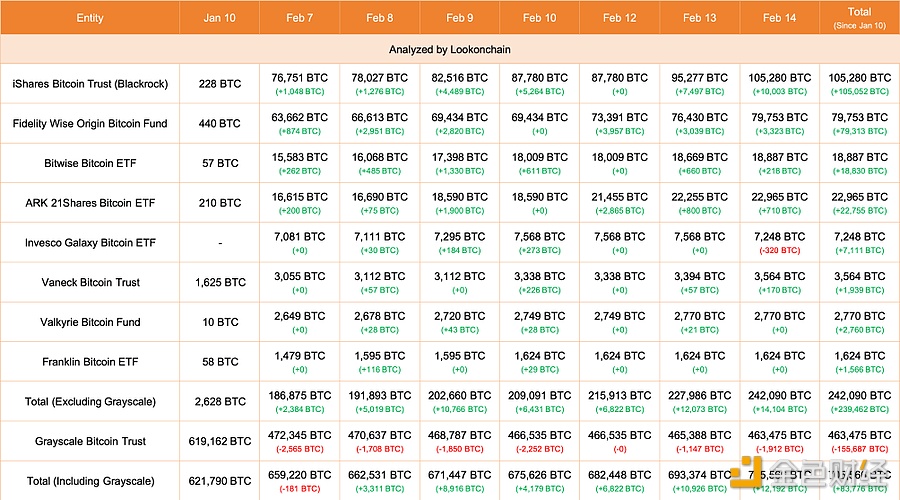900x500 pixels.
Task: Select the (-155,687 BTC) total change
Action: (x=859, y=449)
